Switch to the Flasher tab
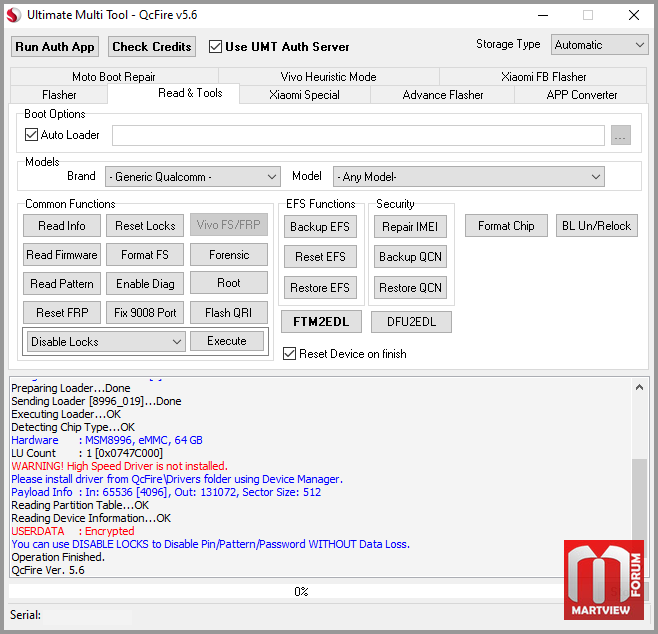Viewport: 658px width, 634px height. pos(59,95)
